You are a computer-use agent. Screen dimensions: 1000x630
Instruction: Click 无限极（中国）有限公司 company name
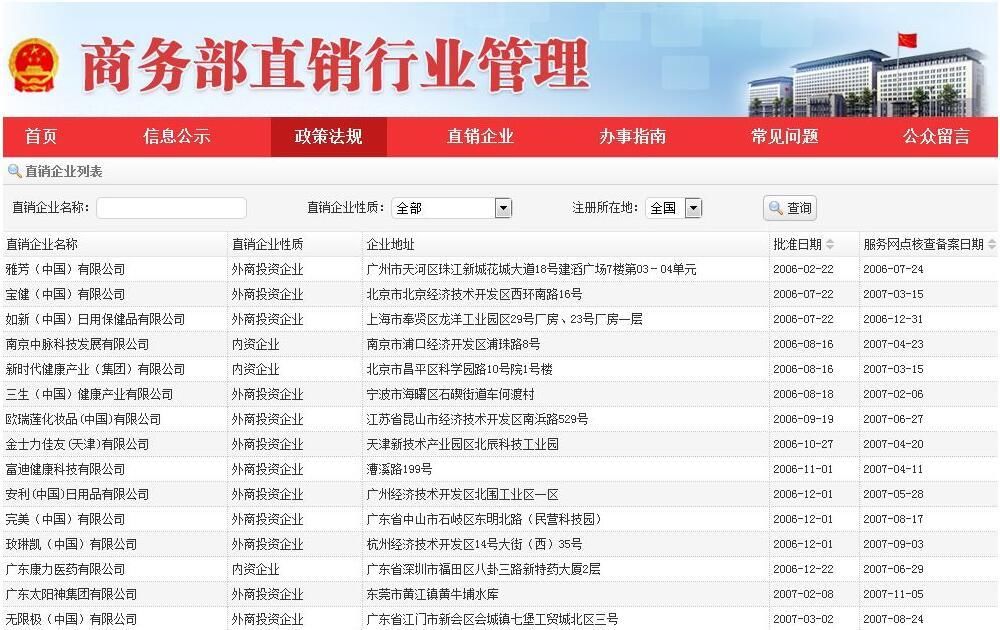coord(71,619)
